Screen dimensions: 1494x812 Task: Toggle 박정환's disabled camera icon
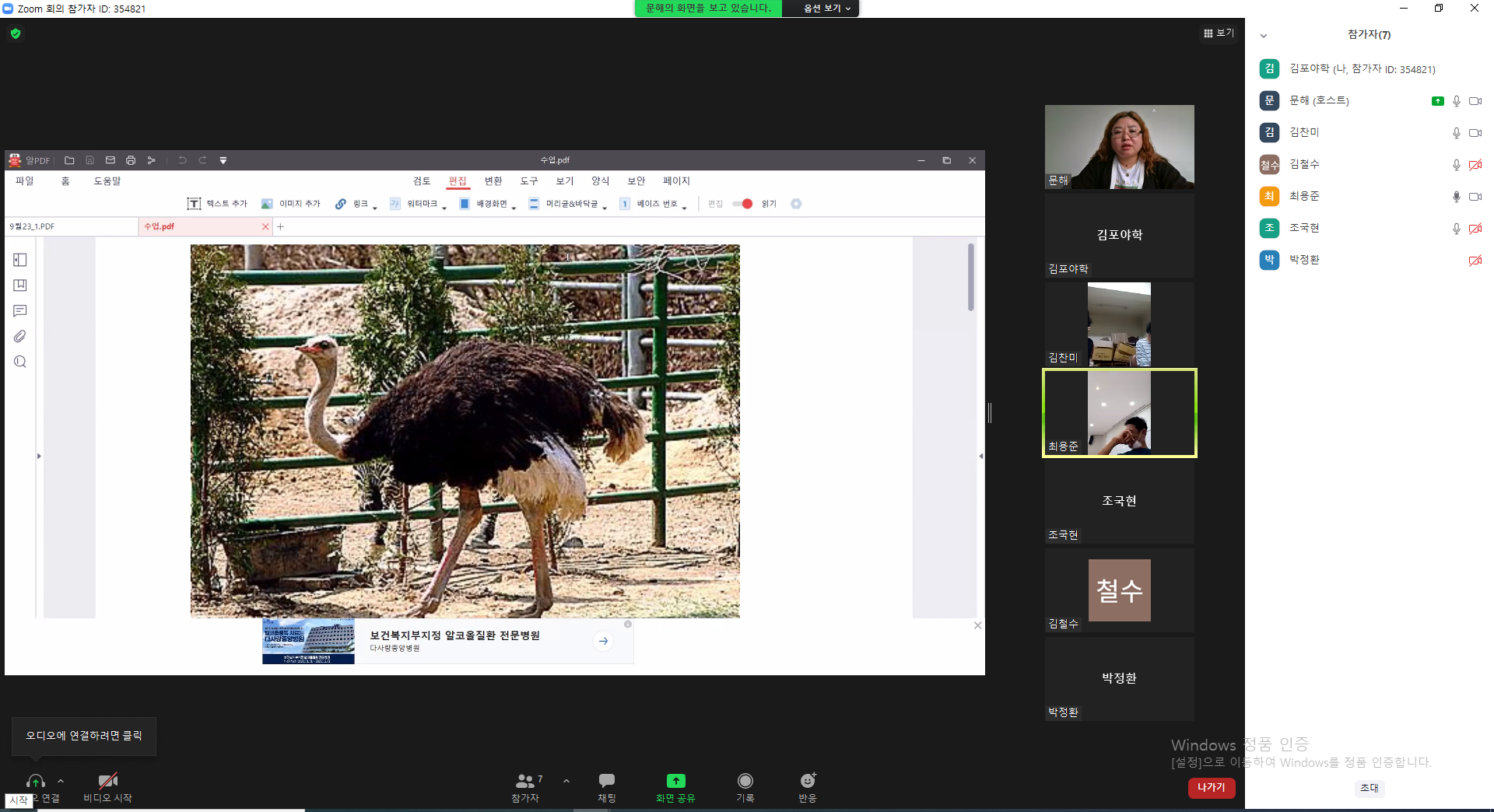pos(1475,261)
